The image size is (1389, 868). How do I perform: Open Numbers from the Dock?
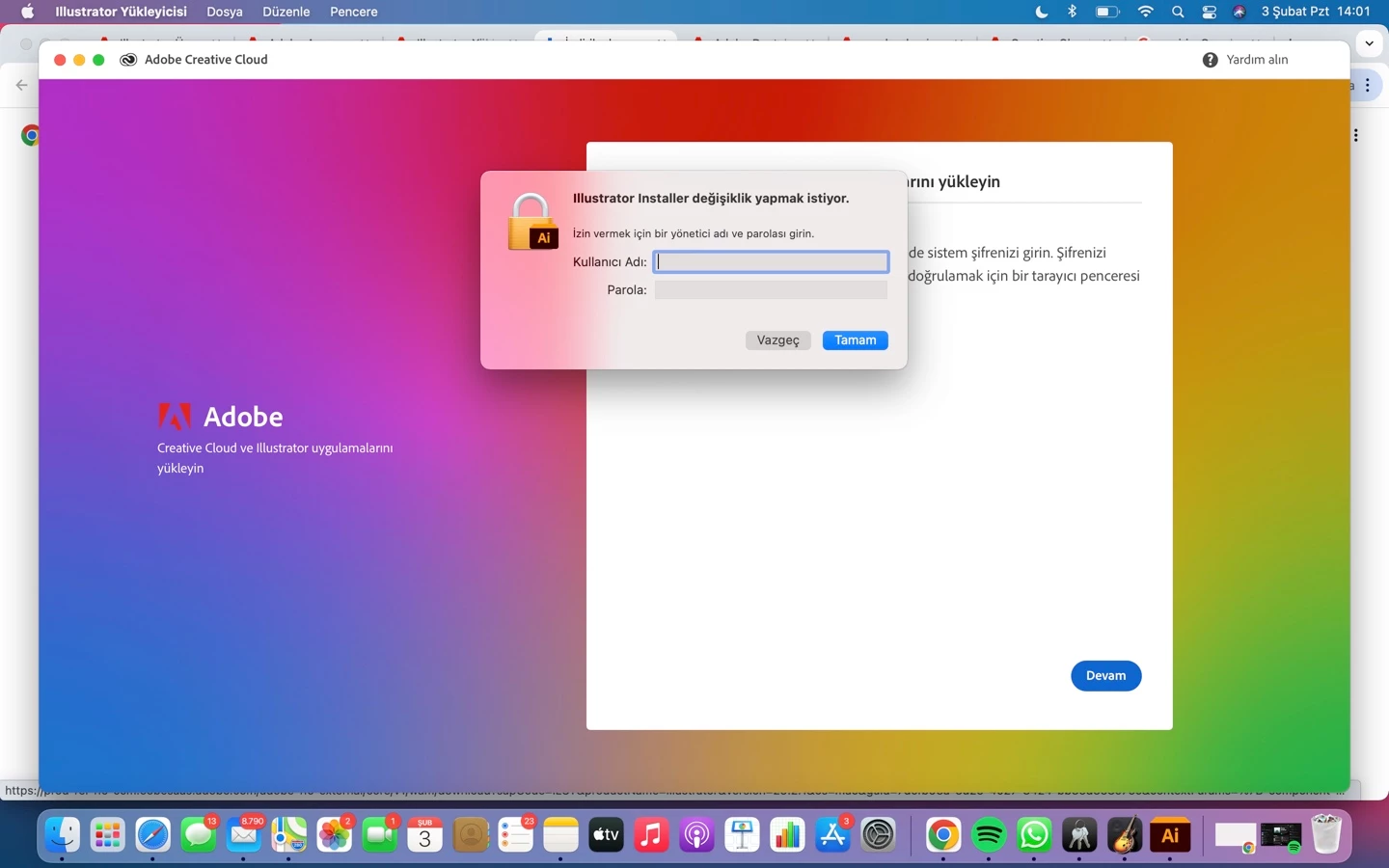click(x=787, y=835)
